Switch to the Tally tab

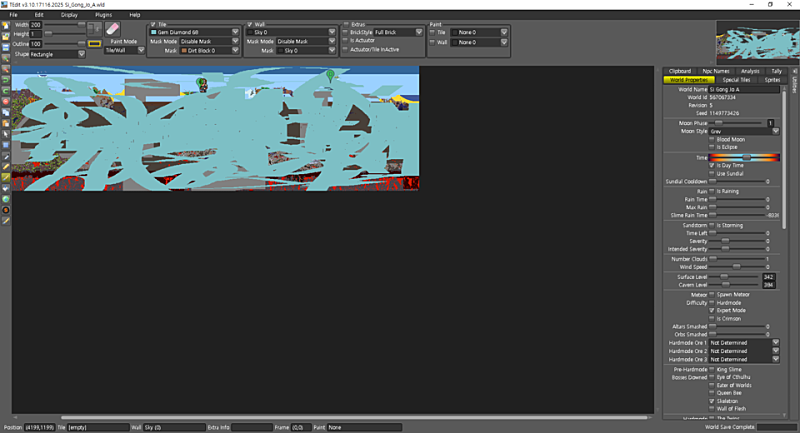point(777,71)
